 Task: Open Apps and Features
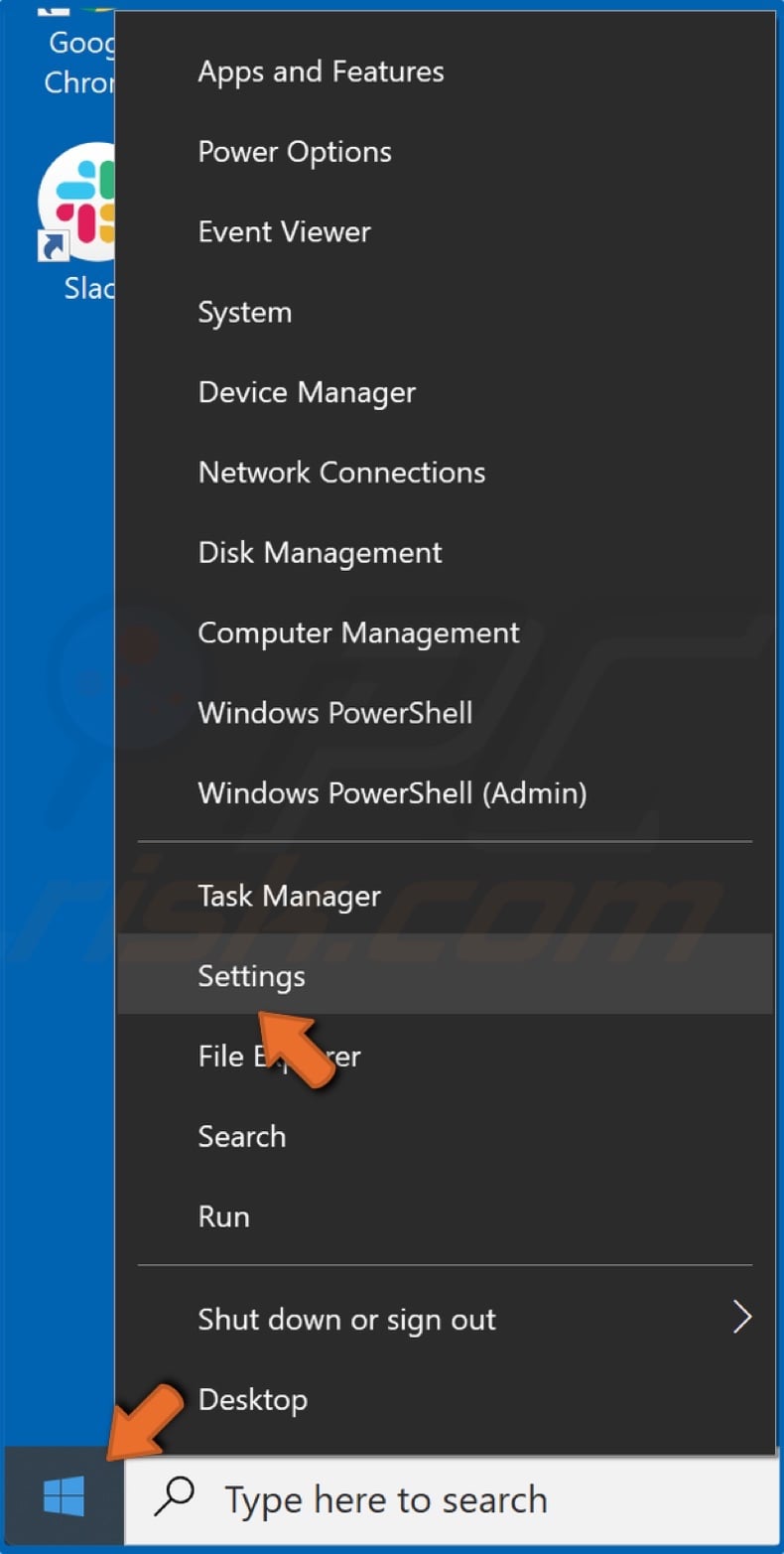(321, 71)
